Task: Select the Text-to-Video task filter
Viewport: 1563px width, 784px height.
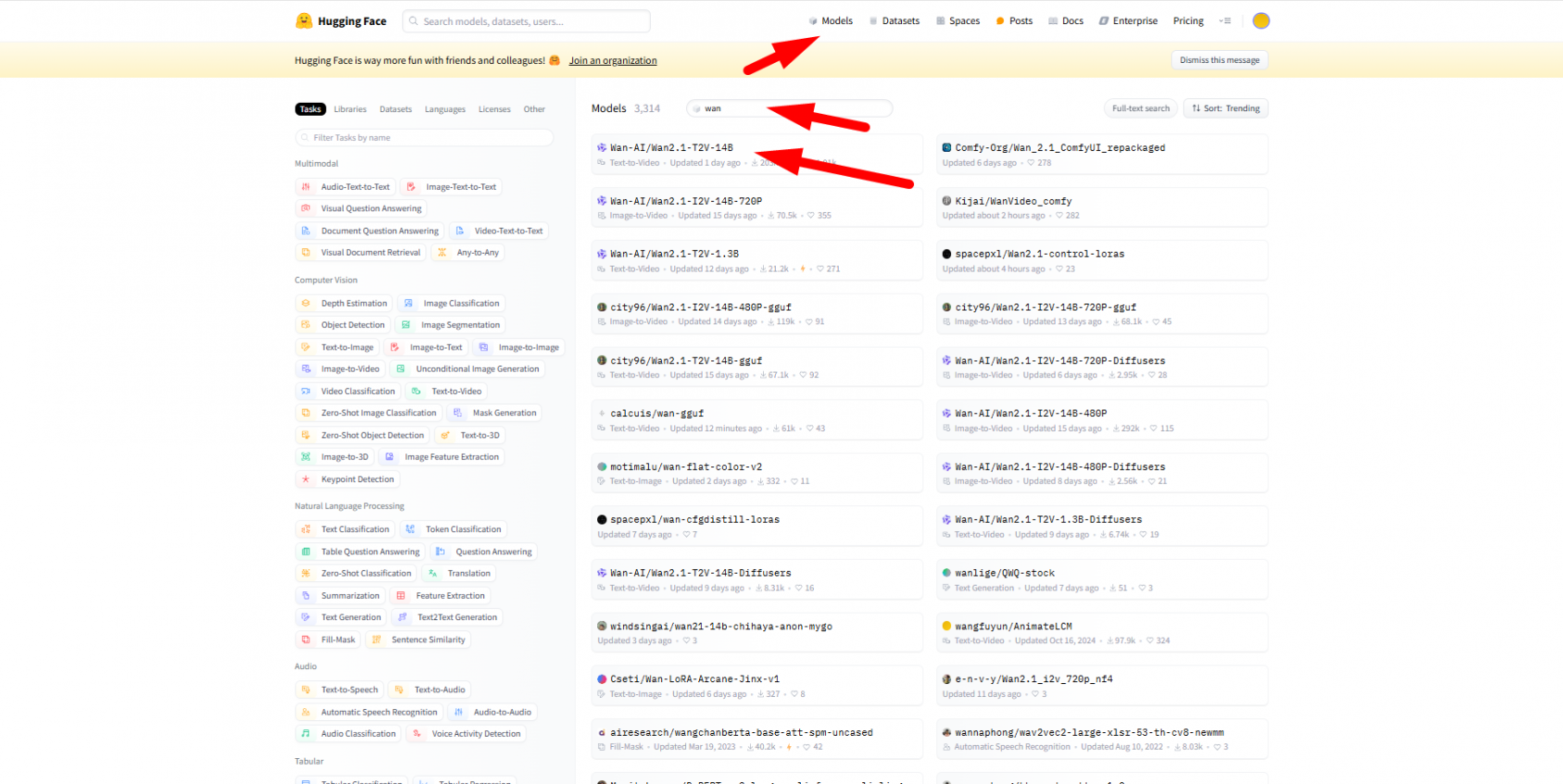Action: (x=446, y=392)
